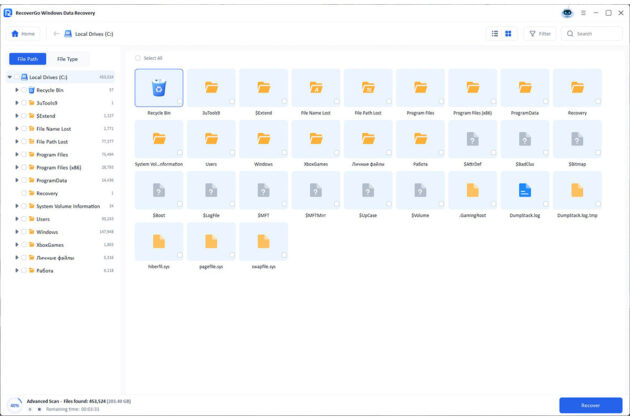630x420 pixels.
Task: Expand the File Name Lost tree node
Action: click(x=17, y=129)
